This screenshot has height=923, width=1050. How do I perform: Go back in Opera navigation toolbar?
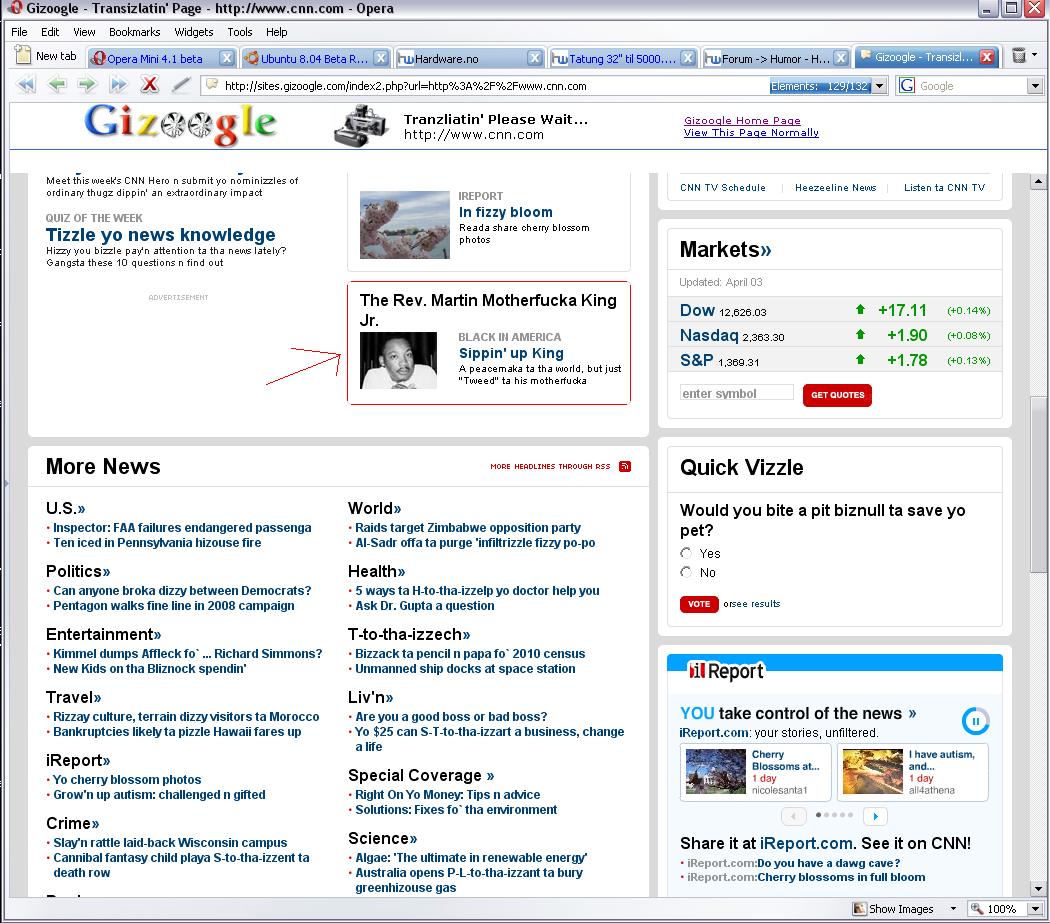tap(57, 85)
